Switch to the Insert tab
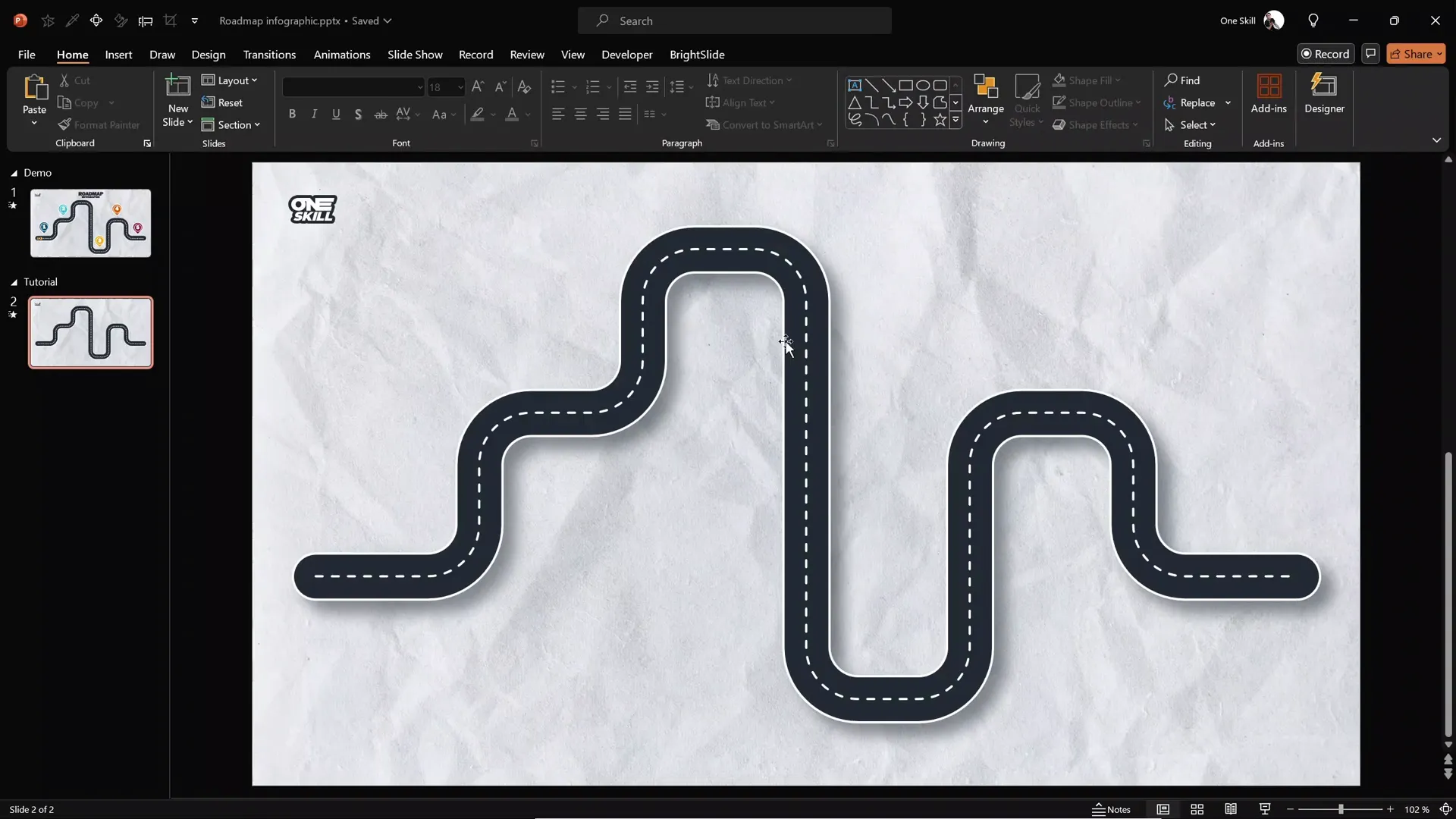The width and height of the screenshot is (1456, 819). pos(118,55)
